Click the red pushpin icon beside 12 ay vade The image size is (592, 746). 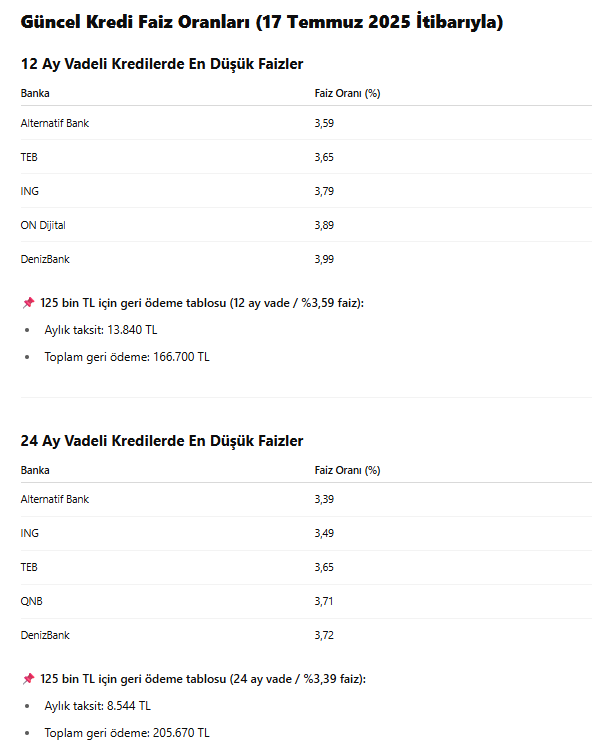click(29, 303)
